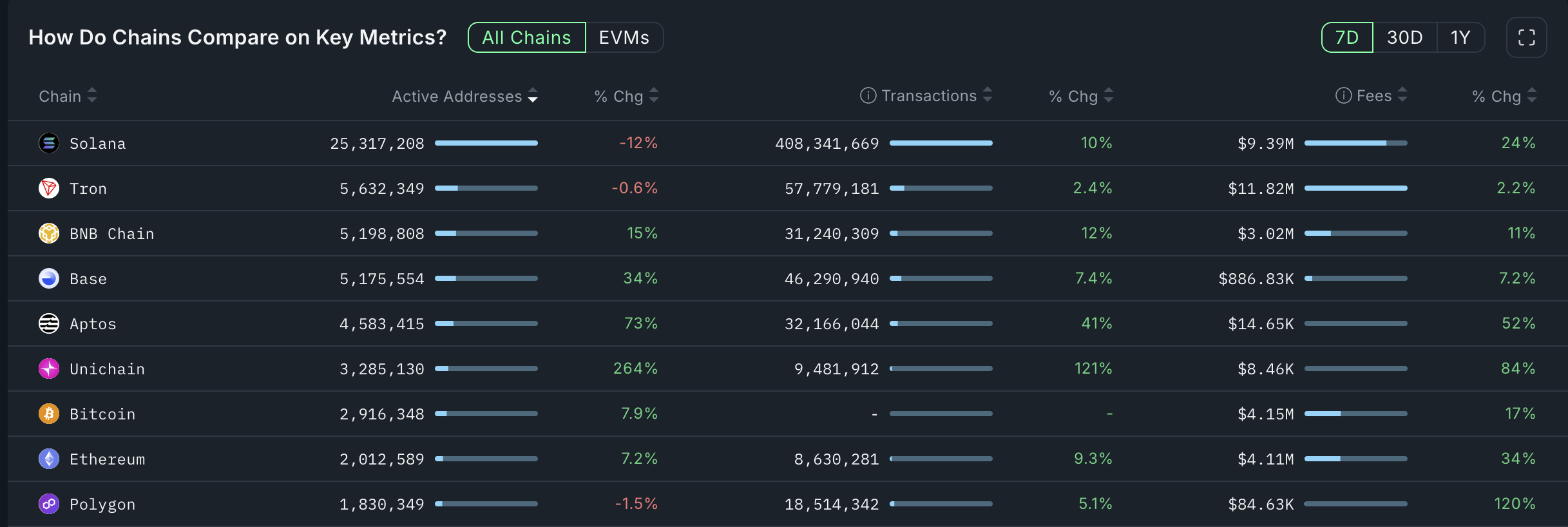1568x527 pixels.
Task: Select the 7D time range
Action: click(x=1346, y=37)
